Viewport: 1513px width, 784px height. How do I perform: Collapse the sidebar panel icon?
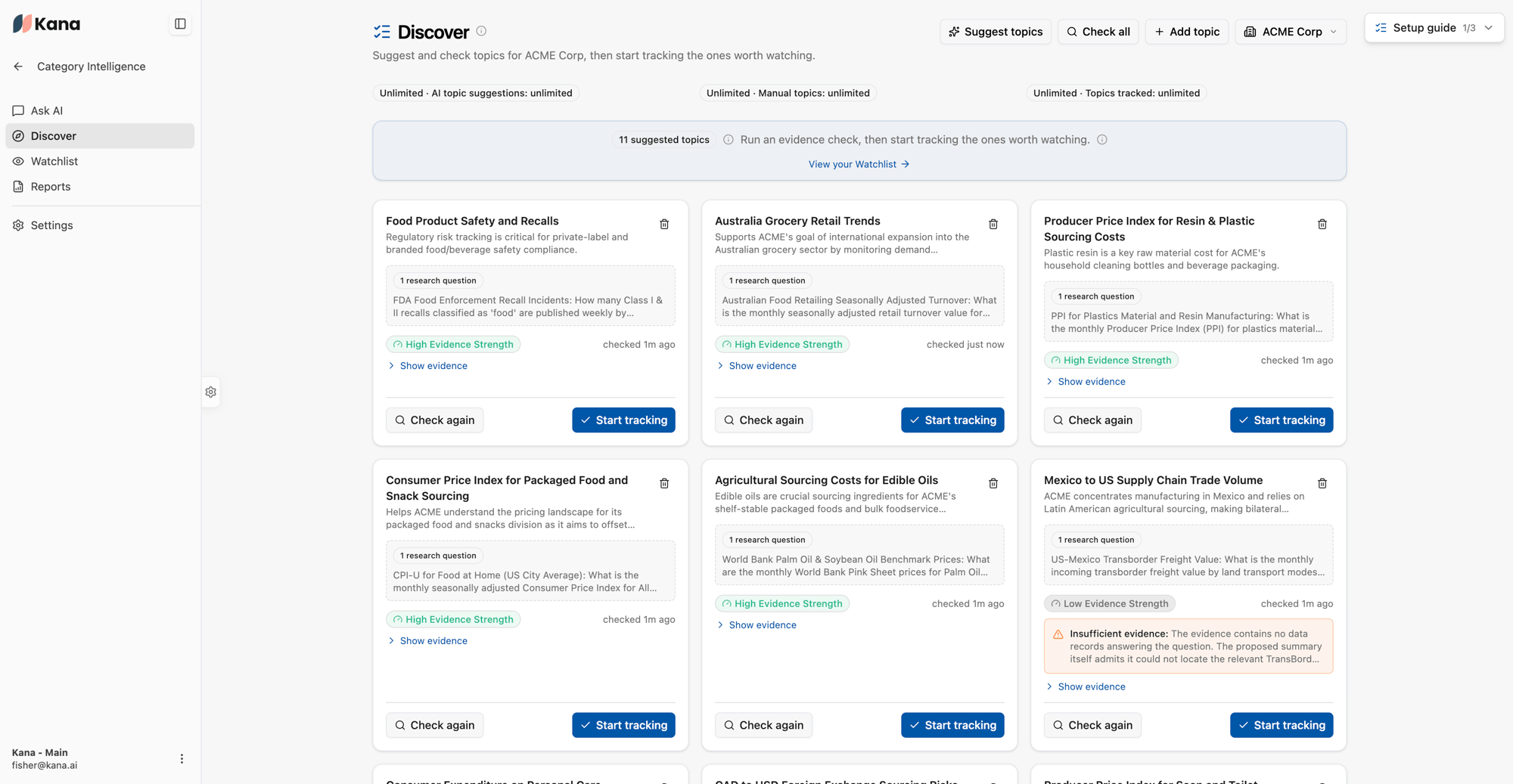180,24
